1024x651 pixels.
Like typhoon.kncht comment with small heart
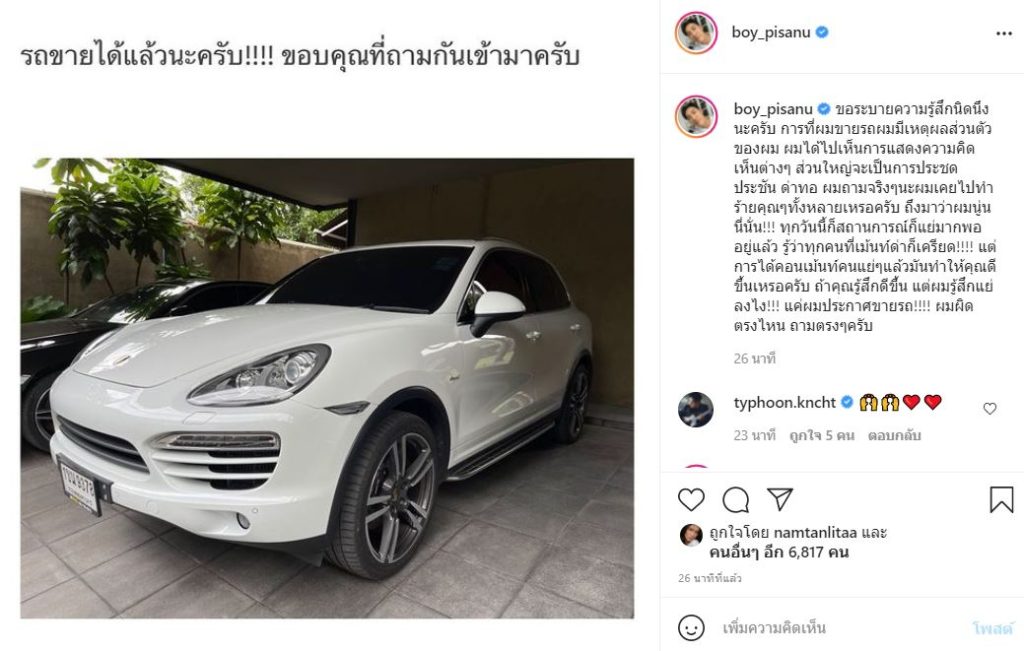click(x=990, y=409)
